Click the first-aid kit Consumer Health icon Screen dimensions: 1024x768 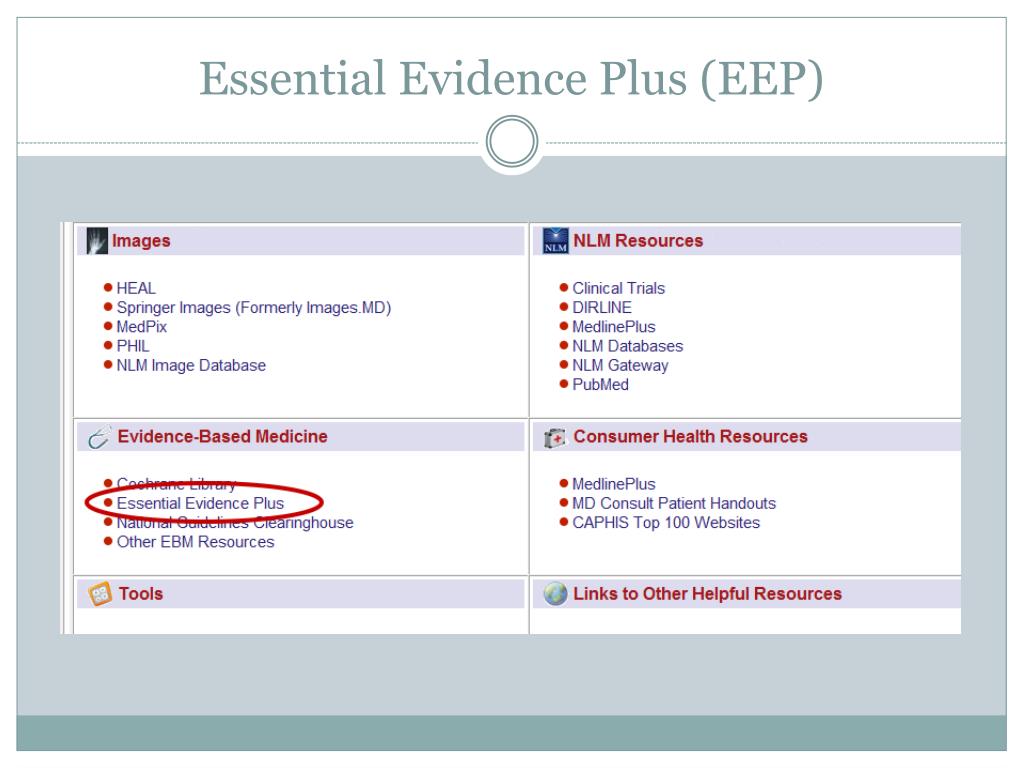pos(555,438)
